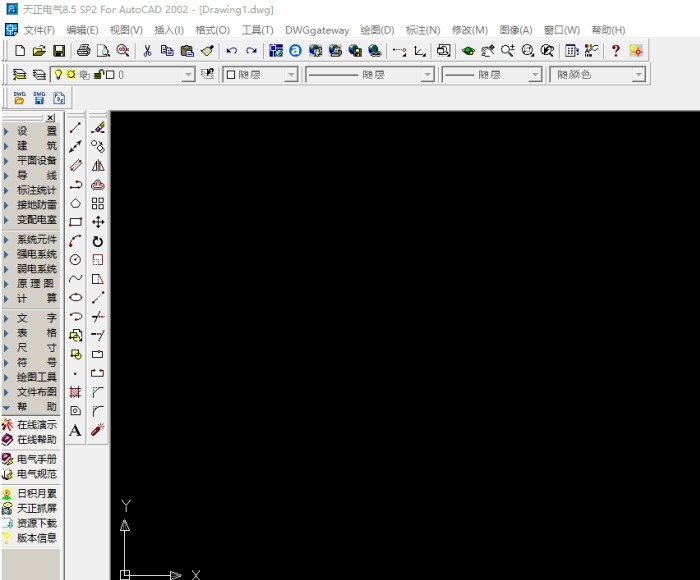Select the Arc draw tool

[75, 241]
